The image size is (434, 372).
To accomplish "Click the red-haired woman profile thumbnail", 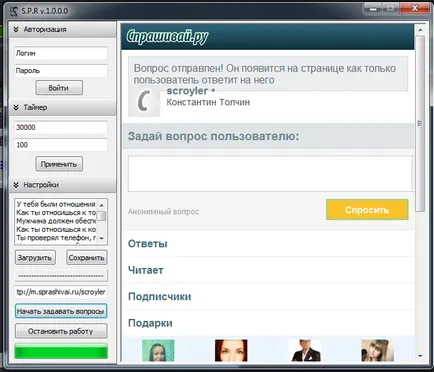I will tap(231, 350).
